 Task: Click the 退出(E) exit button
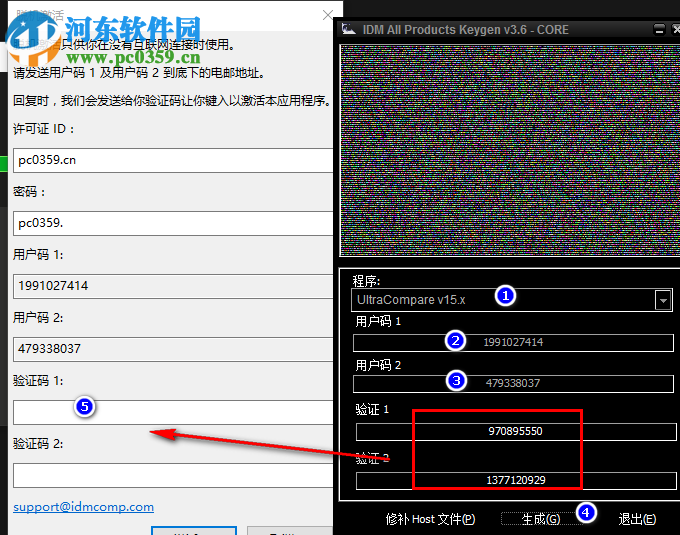637,519
